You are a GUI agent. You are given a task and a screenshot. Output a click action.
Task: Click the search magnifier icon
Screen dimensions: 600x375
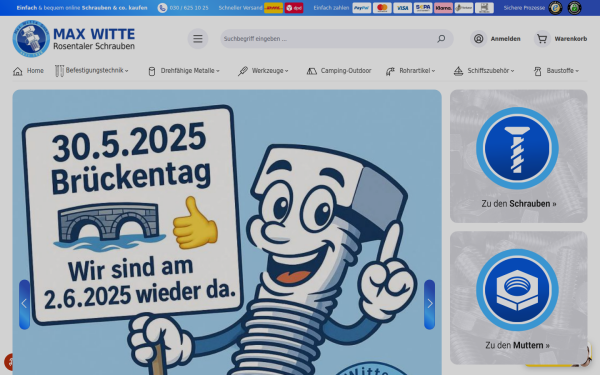click(441, 39)
